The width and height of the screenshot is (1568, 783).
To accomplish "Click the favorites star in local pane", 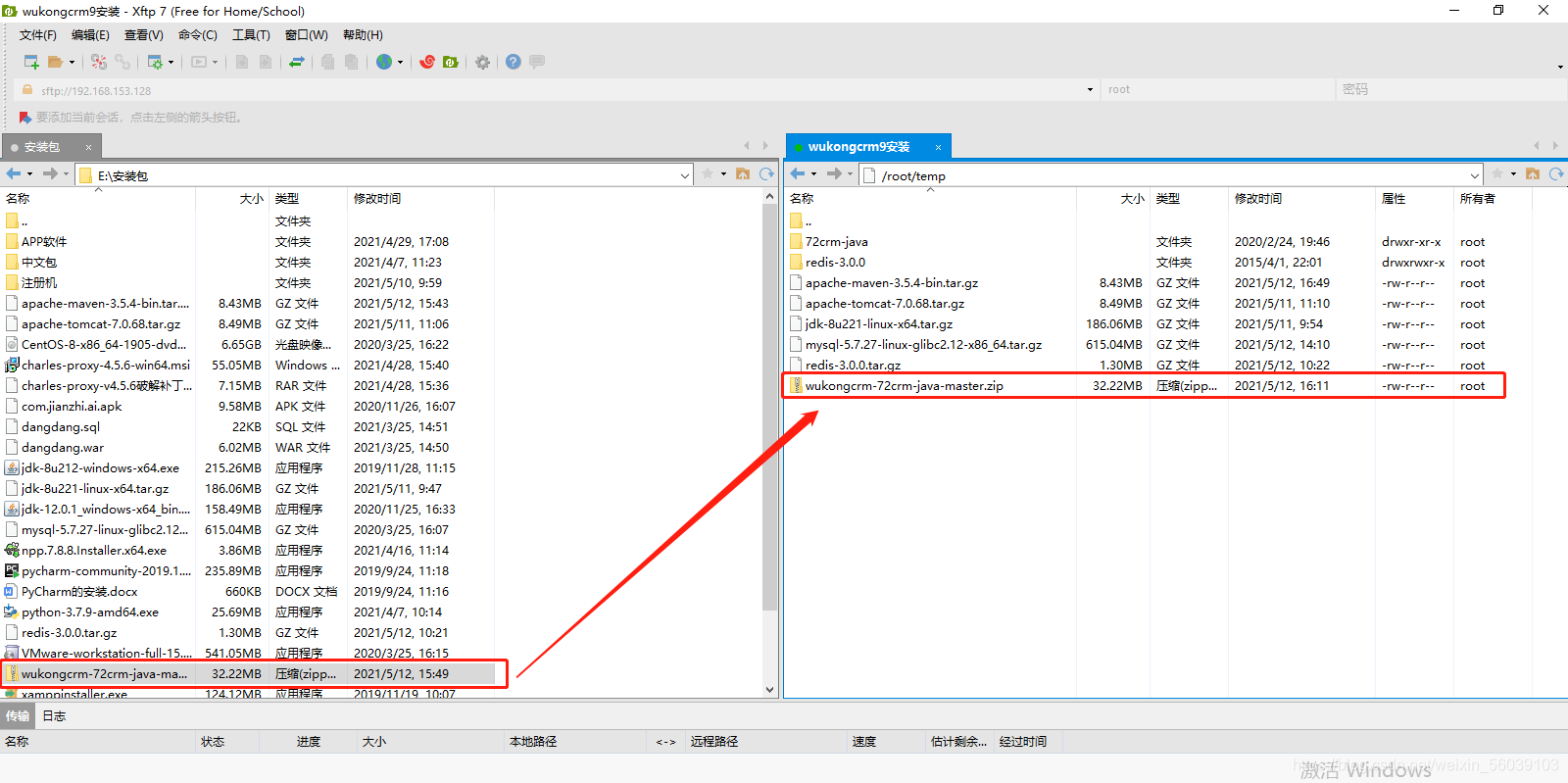I will click(x=708, y=174).
